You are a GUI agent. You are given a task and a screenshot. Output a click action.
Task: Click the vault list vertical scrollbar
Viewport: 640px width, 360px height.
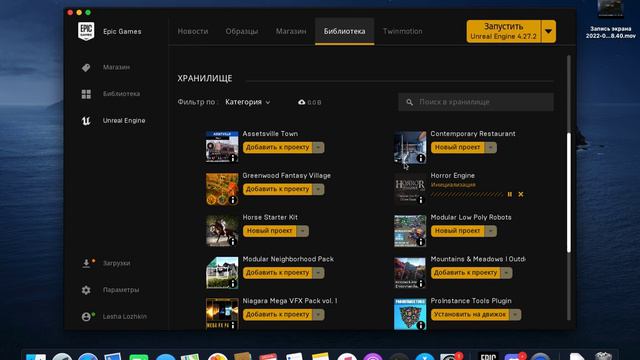[569, 192]
